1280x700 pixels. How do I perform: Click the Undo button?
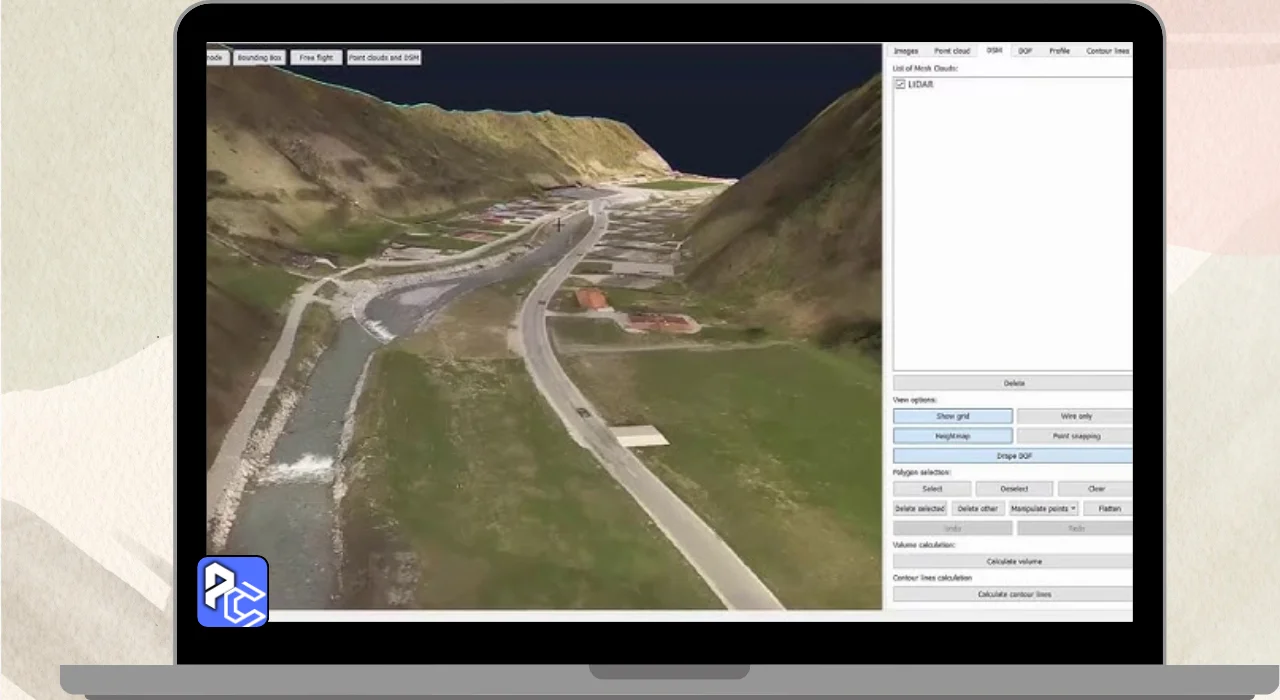pos(953,528)
